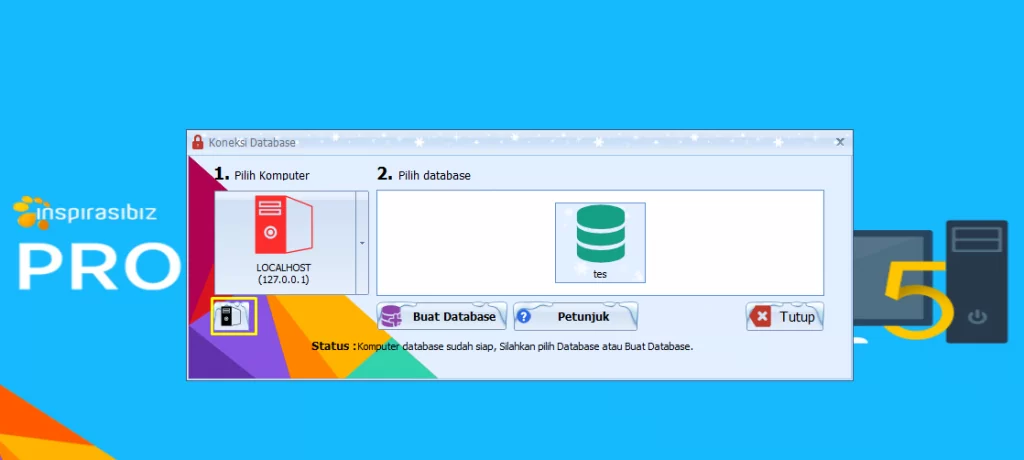1024x460 pixels.
Task: Click the purple database icon on Buat Database
Action: [393, 317]
